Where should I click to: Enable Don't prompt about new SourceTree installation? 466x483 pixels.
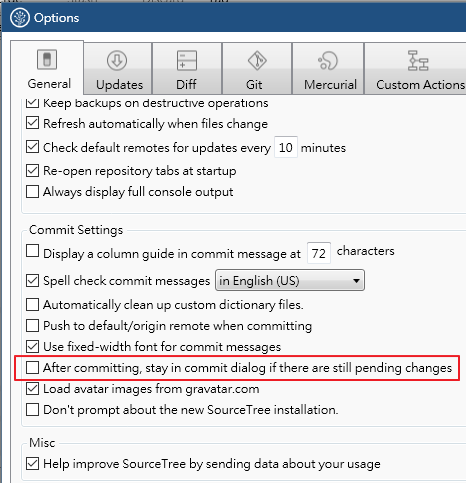(x=32, y=409)
